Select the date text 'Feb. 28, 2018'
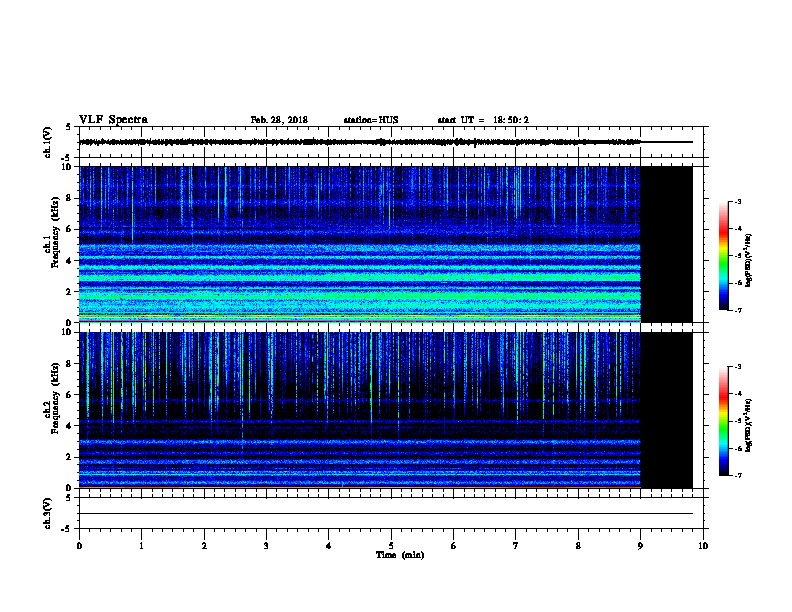Image resolution: width=792 pixels, height=612 pixels. pos(279,120)
